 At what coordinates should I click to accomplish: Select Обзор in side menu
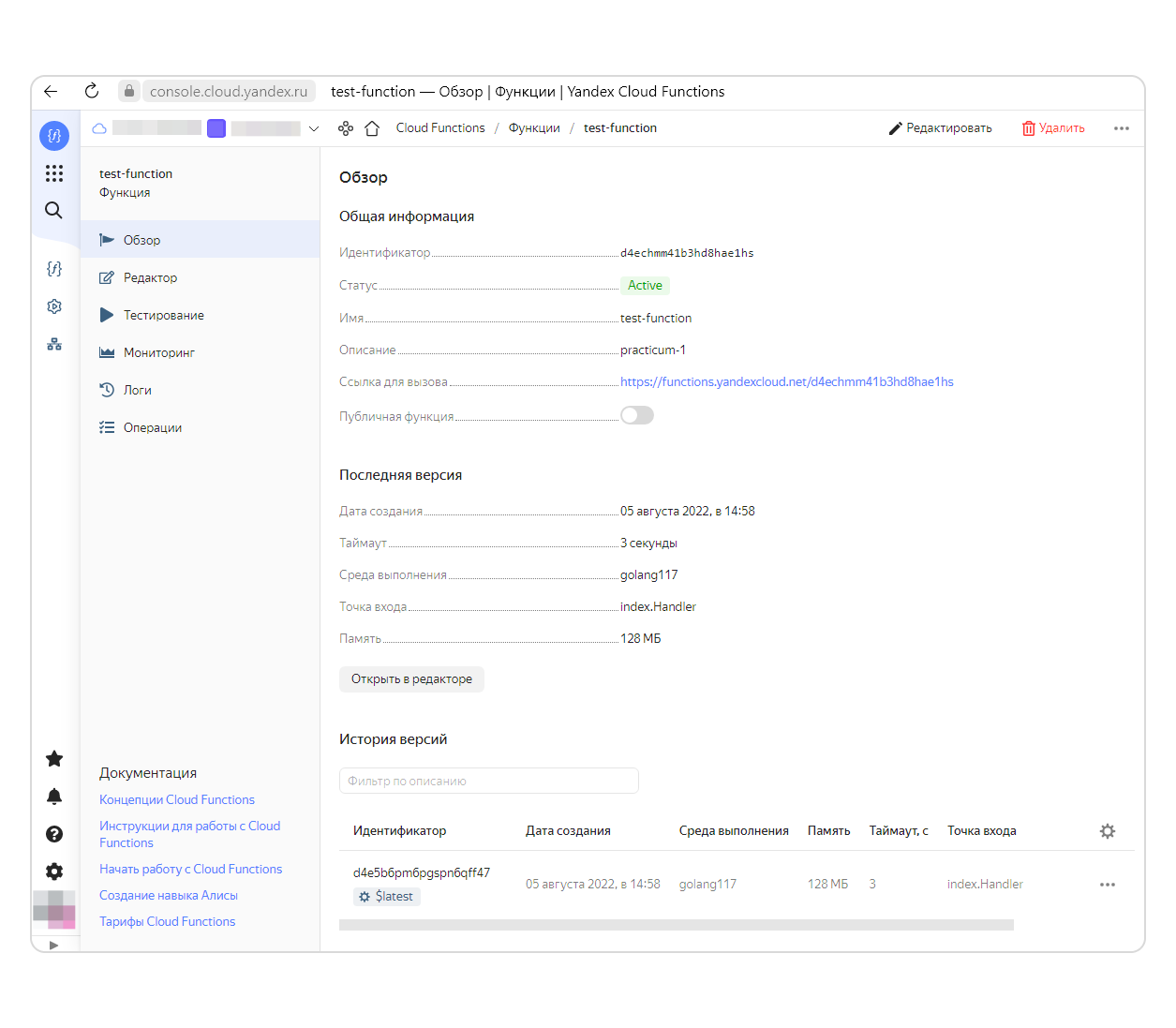[x=200, y=240]
